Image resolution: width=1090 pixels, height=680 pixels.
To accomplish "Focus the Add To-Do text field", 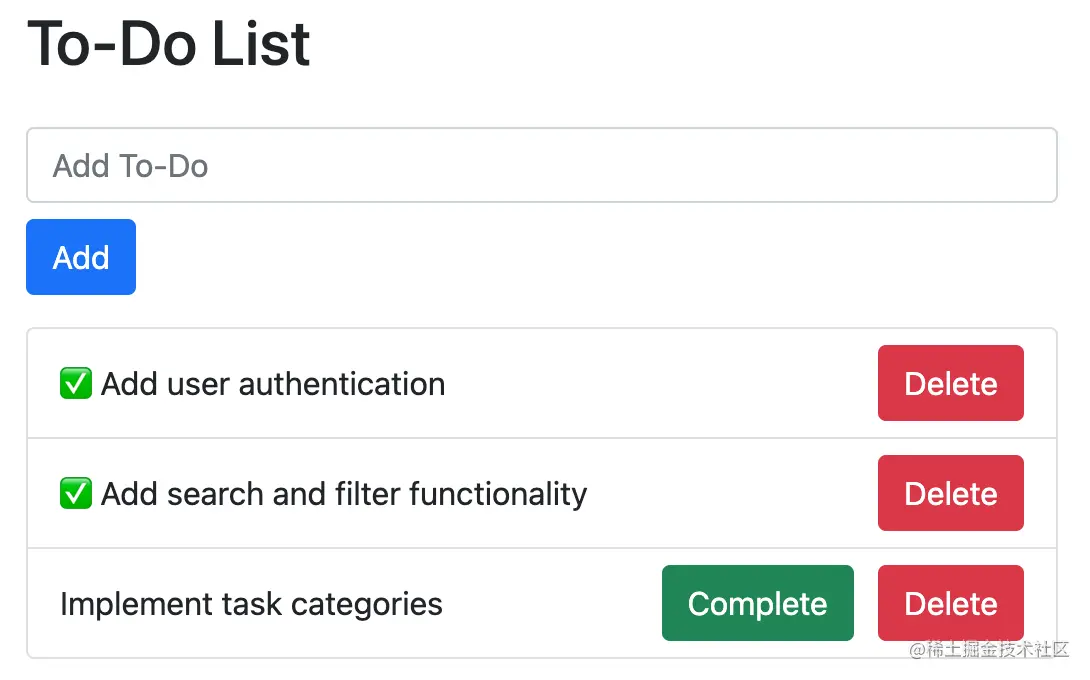I will point(542,165).
